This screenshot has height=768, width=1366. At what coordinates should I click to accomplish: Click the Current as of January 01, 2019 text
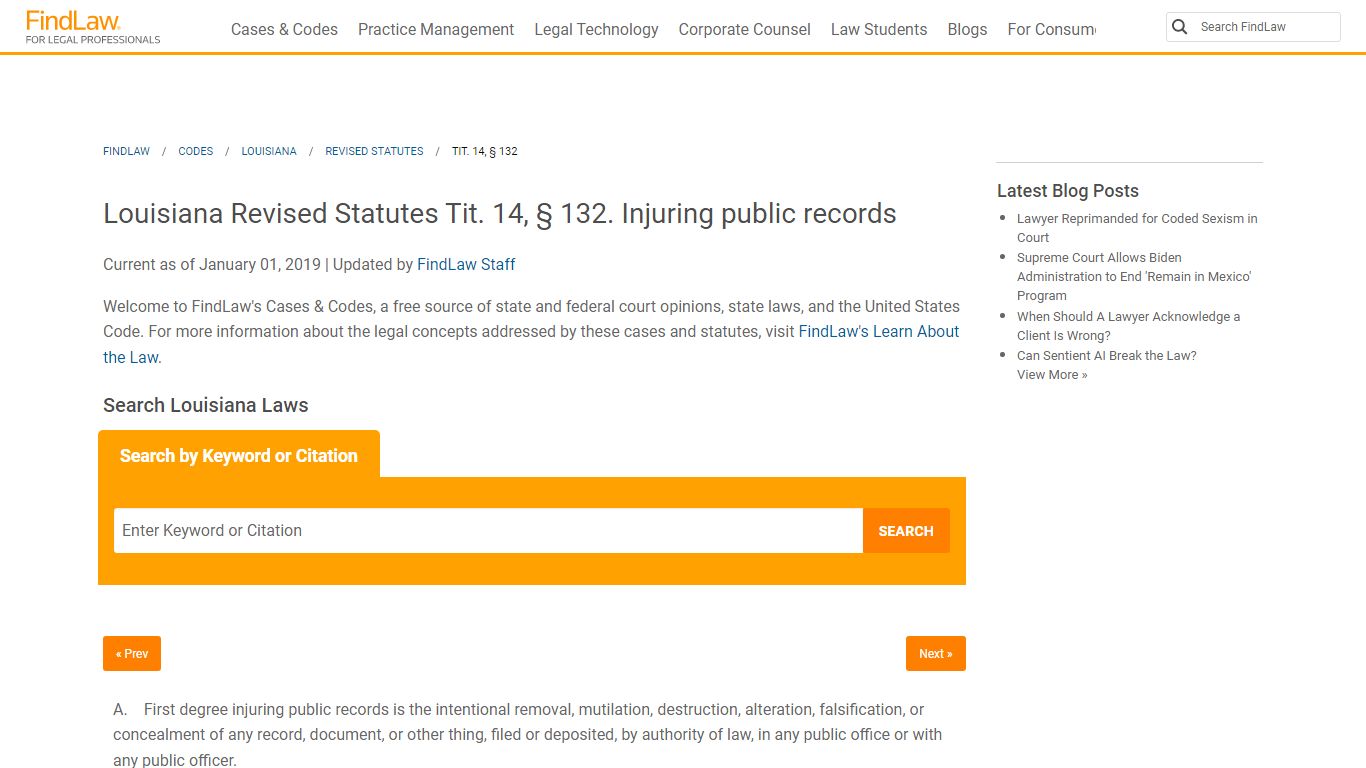pos(212,265)
